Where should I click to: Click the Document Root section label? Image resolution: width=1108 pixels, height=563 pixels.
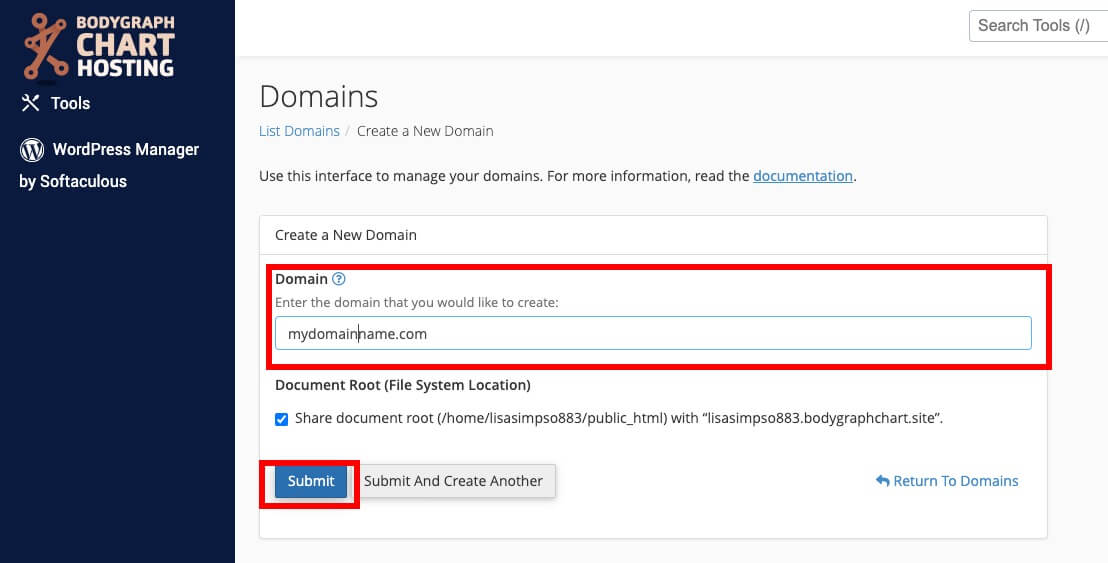point(403,386)
